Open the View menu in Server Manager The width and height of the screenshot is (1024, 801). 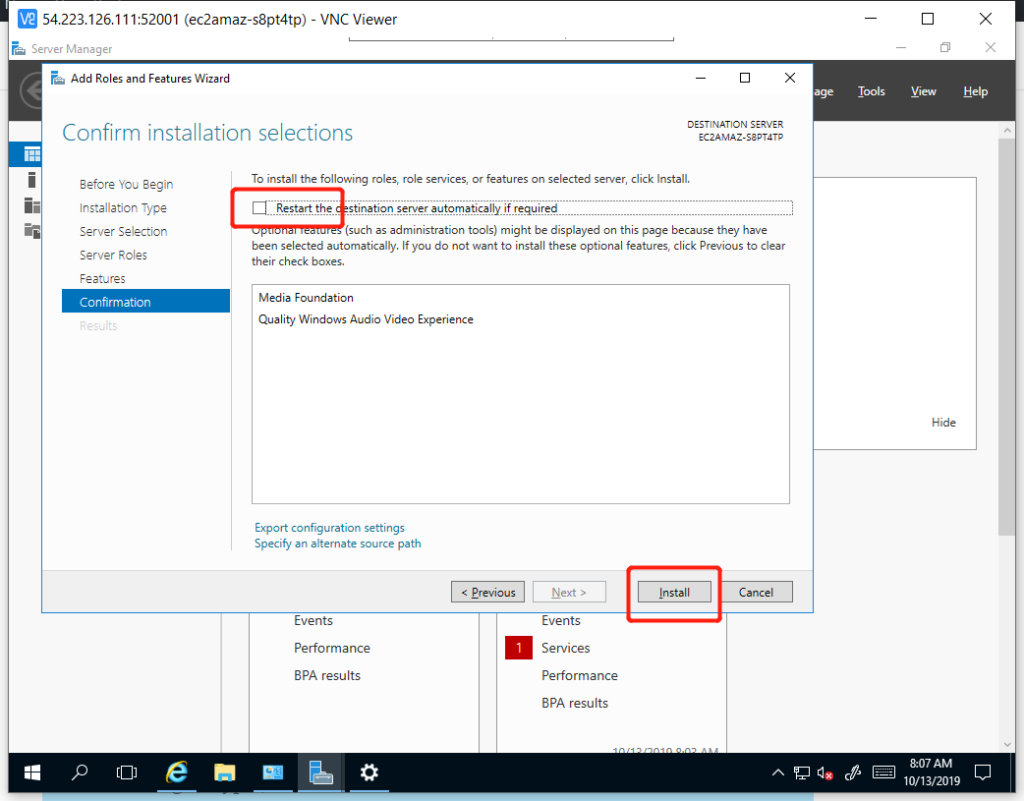[x=923, y=91]
